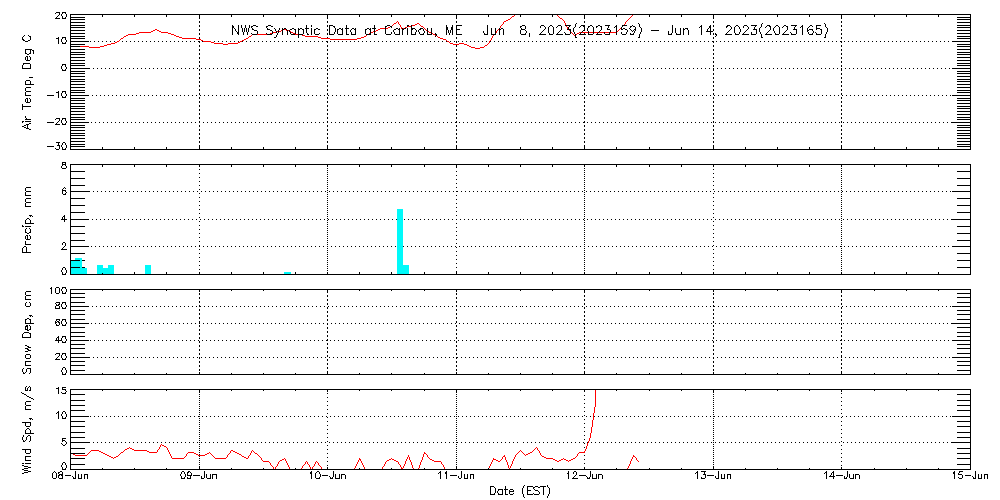Click the first precipitation bar at 08-Jun

(x=77, y=265)
